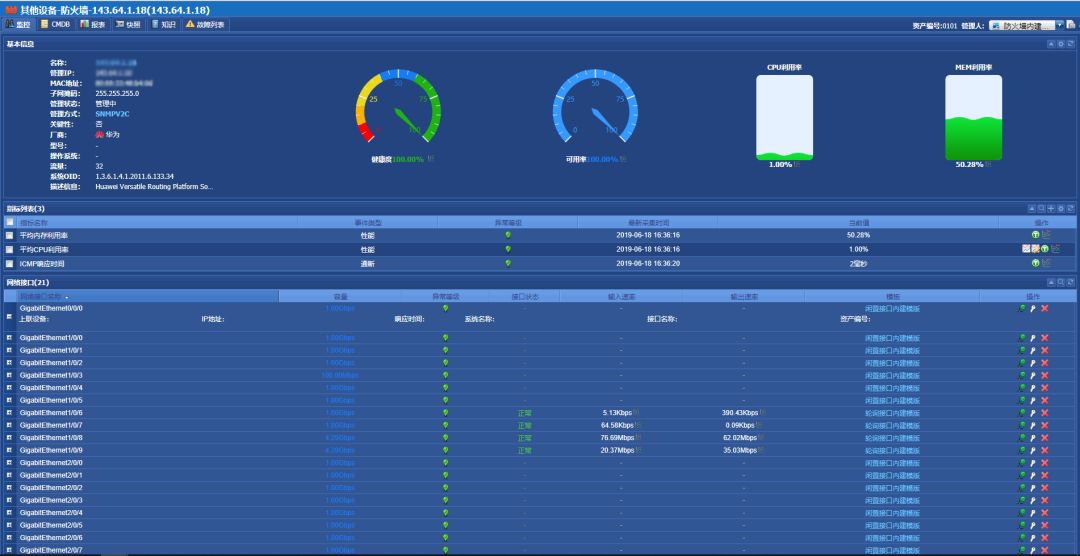
Task: Click document icon beside 管理人 dropdown
Action: click(x=1070, y=25)
